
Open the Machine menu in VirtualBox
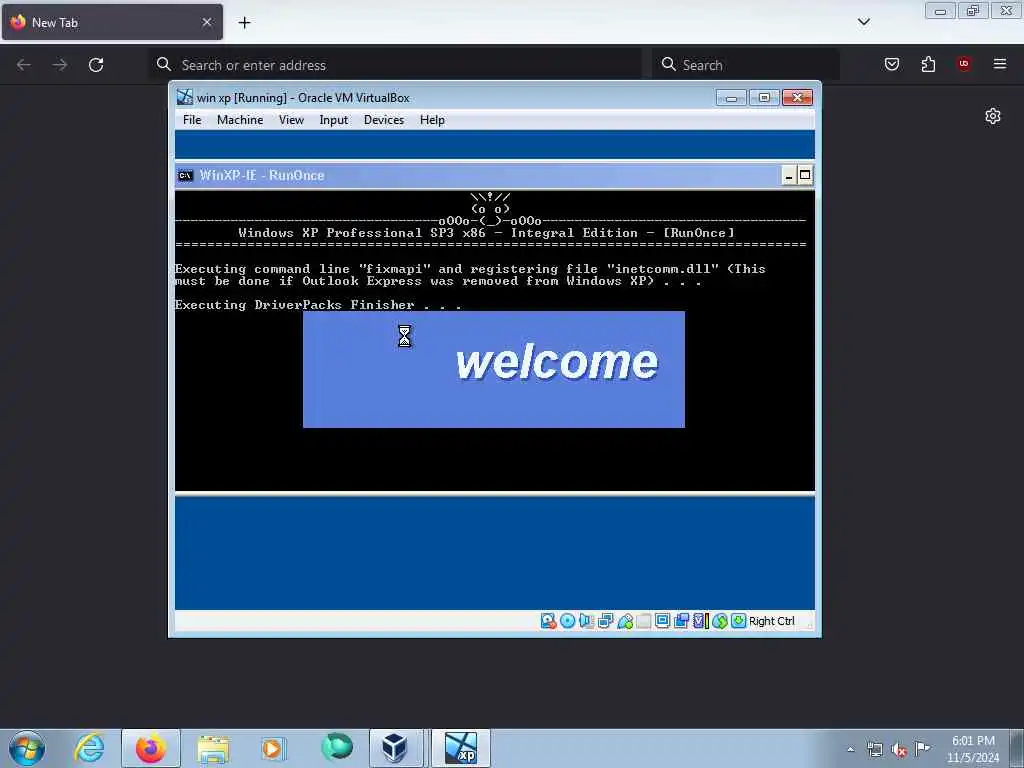point(240,120)
